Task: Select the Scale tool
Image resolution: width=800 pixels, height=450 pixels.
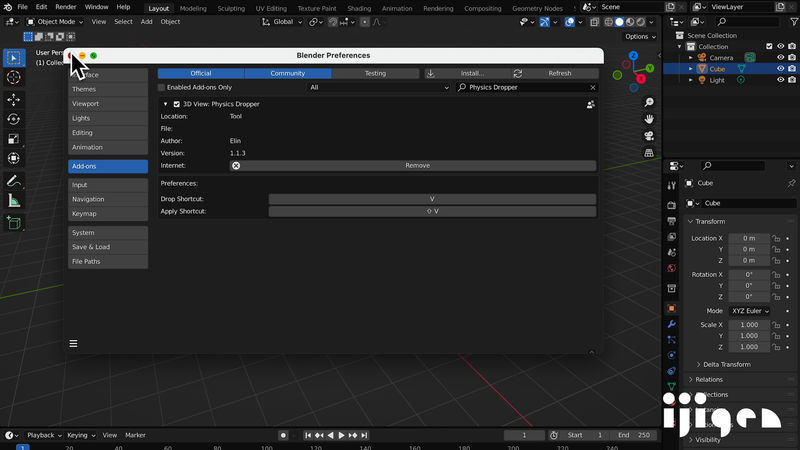Action: 14,139
